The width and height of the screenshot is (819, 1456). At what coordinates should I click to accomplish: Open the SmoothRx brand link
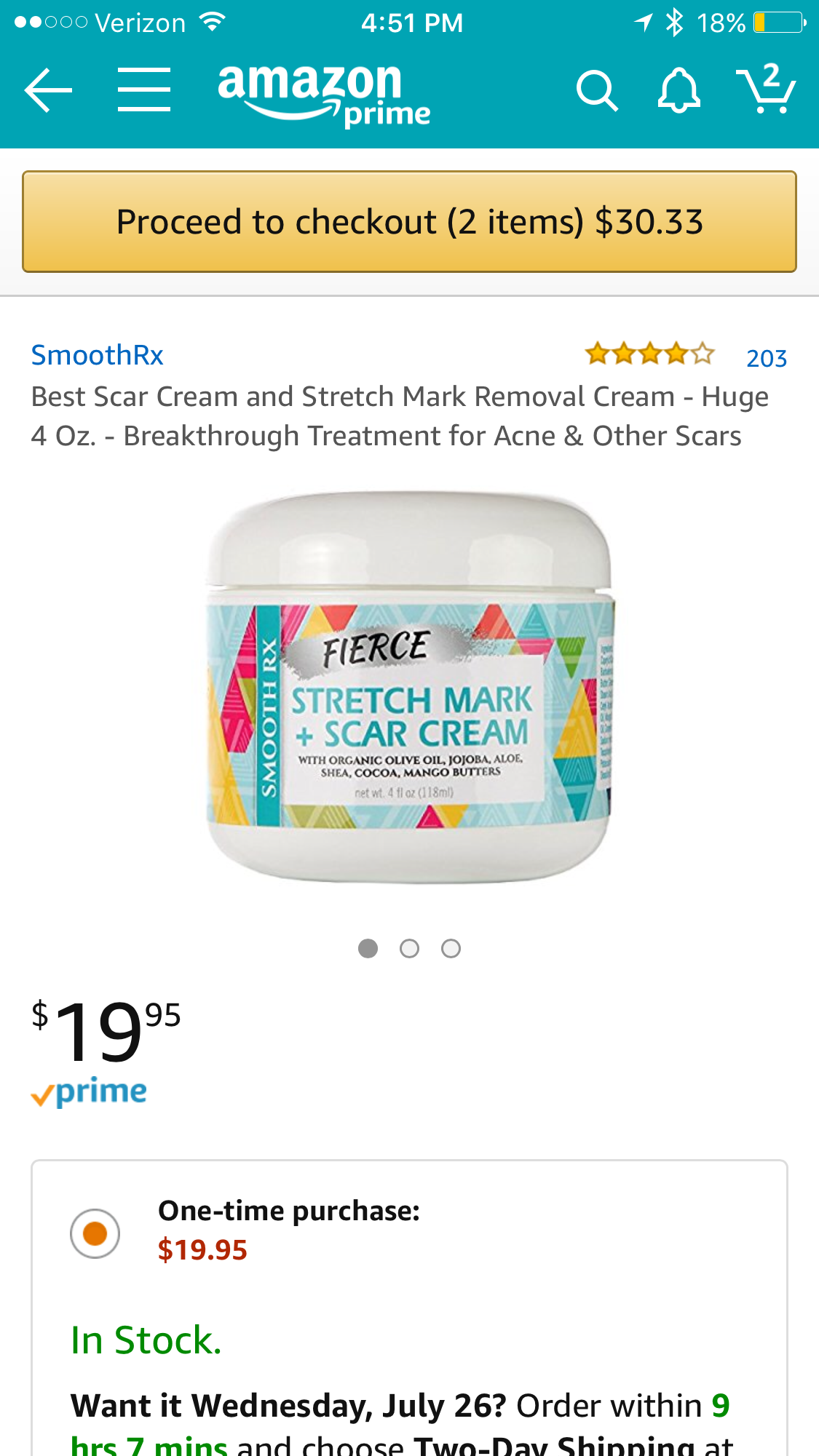click(x=97, y=355)
